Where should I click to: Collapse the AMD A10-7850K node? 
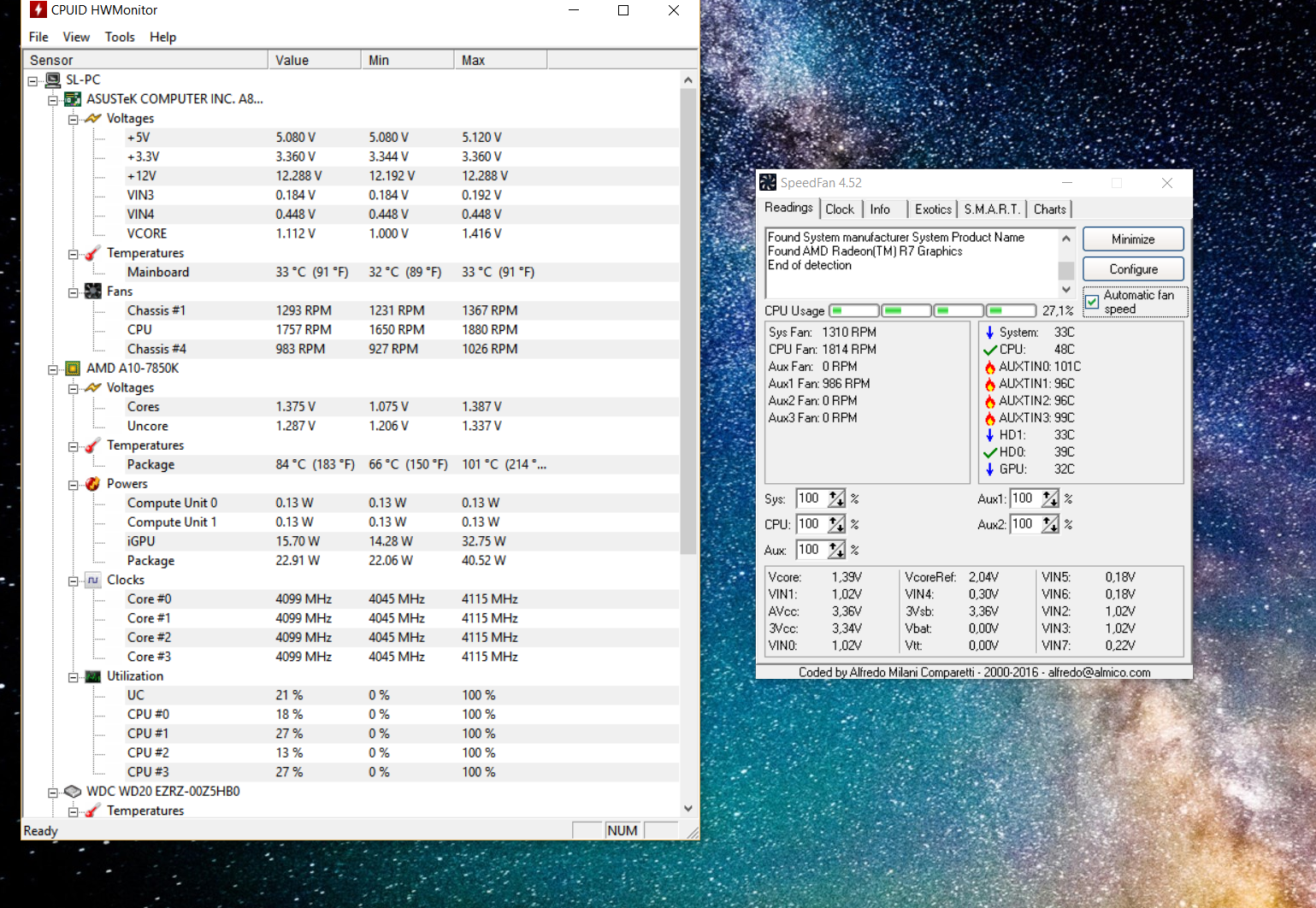(x=53, y=369)
